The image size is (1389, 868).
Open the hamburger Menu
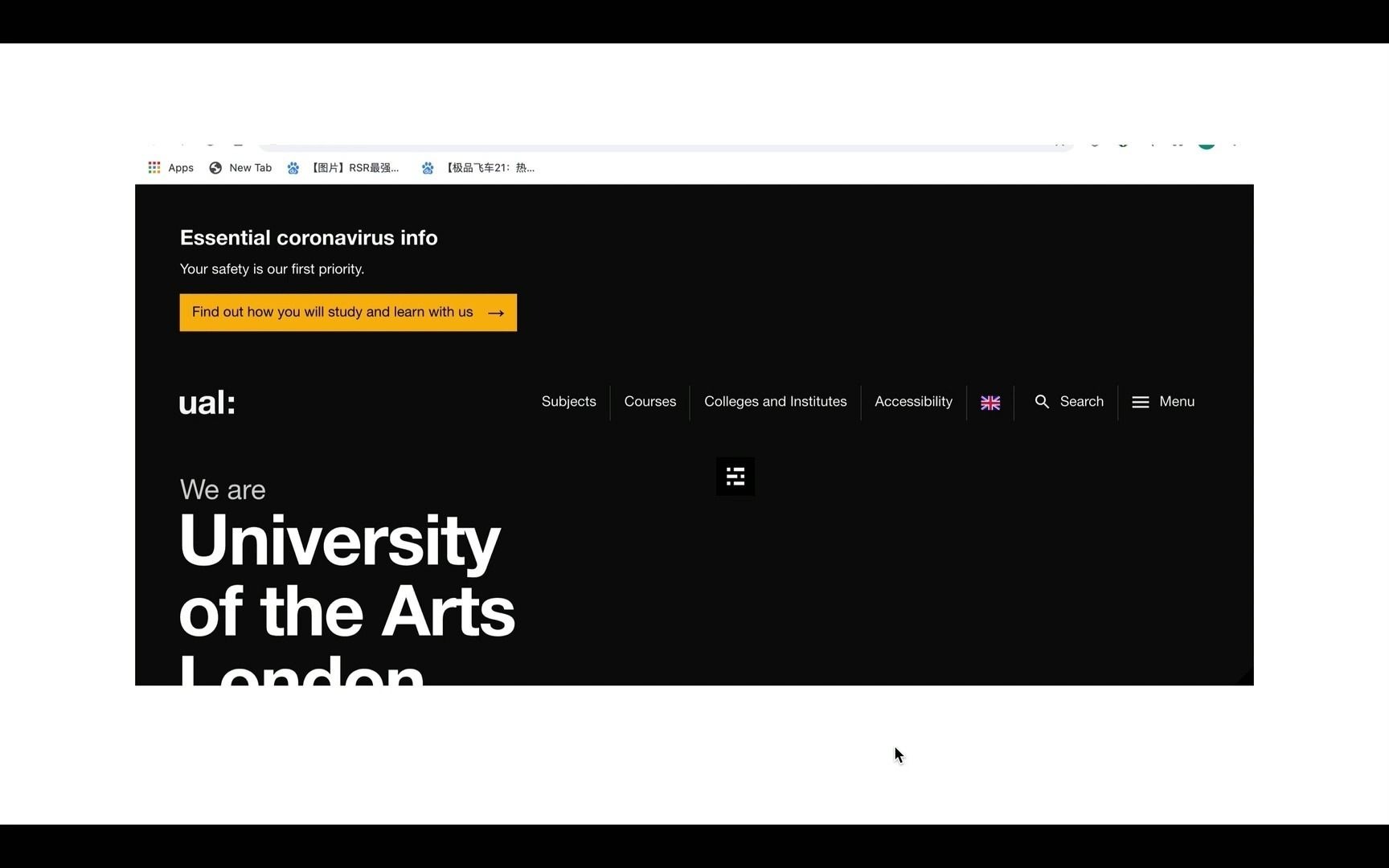pos(1163,402)
